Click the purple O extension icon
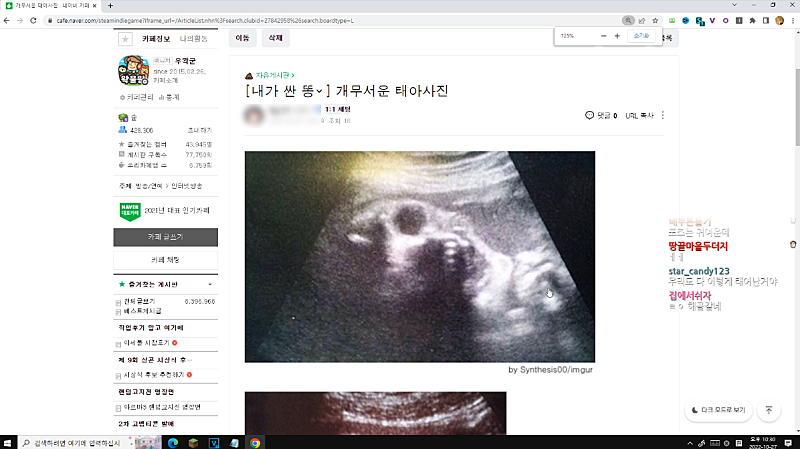Screen dimensions: 800x449 coord(726,20)
